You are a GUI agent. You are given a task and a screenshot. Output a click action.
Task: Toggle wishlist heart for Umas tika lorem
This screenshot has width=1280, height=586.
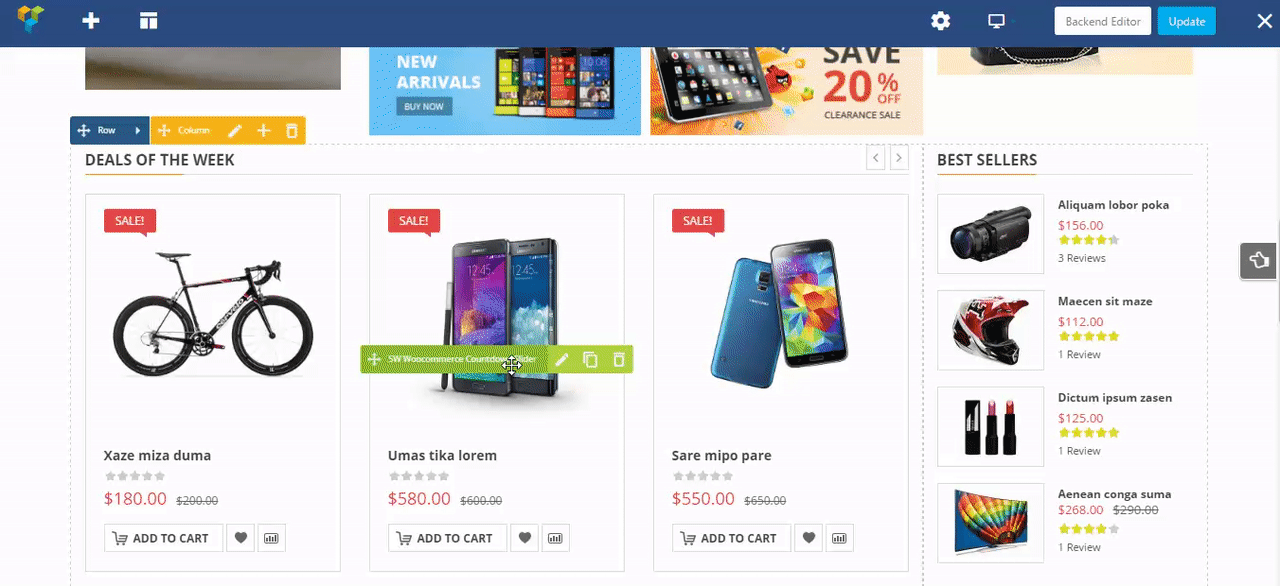click(x=524, y=538)
